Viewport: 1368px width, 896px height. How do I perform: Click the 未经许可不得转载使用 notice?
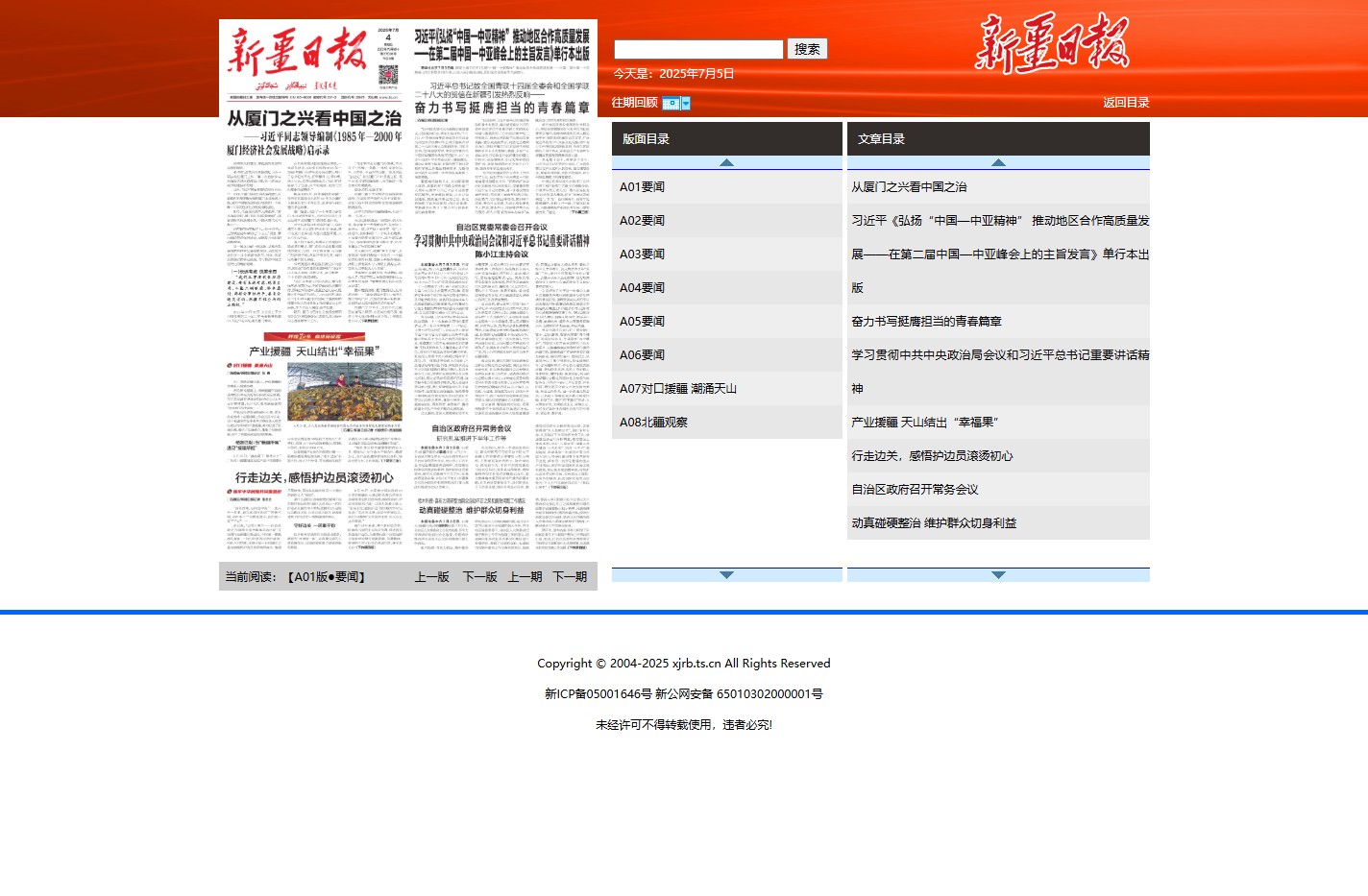coord(684,725)
